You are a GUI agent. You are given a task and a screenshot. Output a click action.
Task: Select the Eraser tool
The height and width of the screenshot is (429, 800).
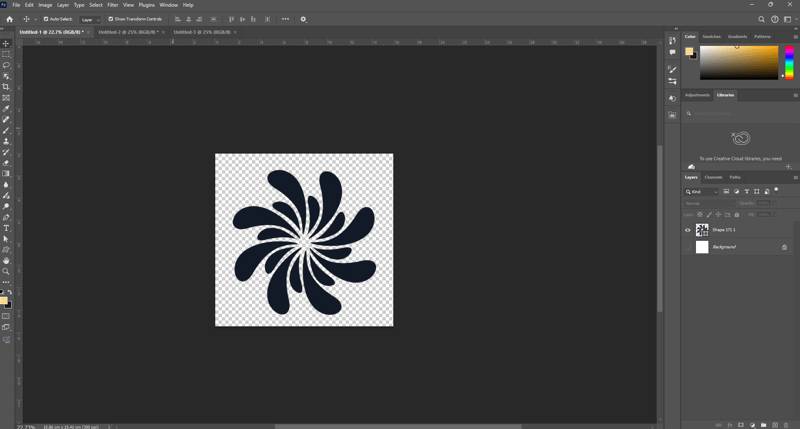(x=6, y=163)
